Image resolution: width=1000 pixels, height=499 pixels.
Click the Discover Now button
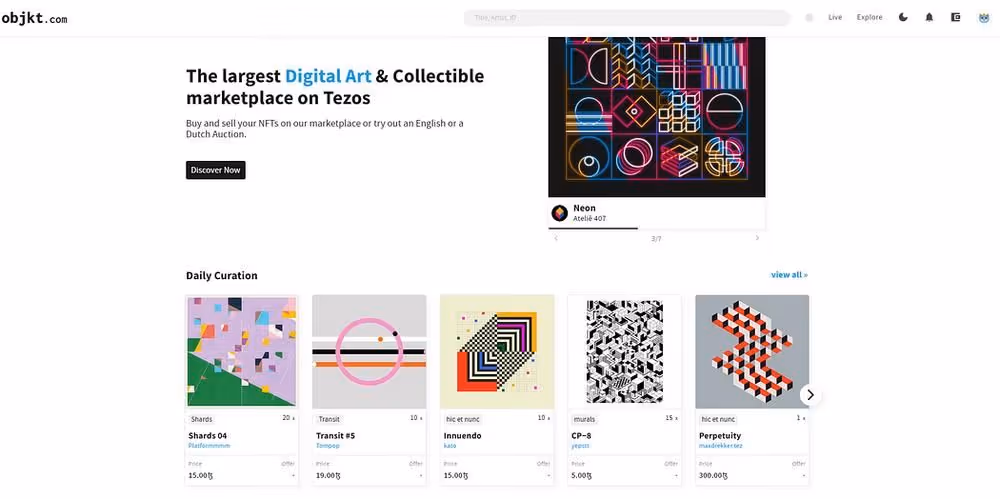(x=216, y=170)
